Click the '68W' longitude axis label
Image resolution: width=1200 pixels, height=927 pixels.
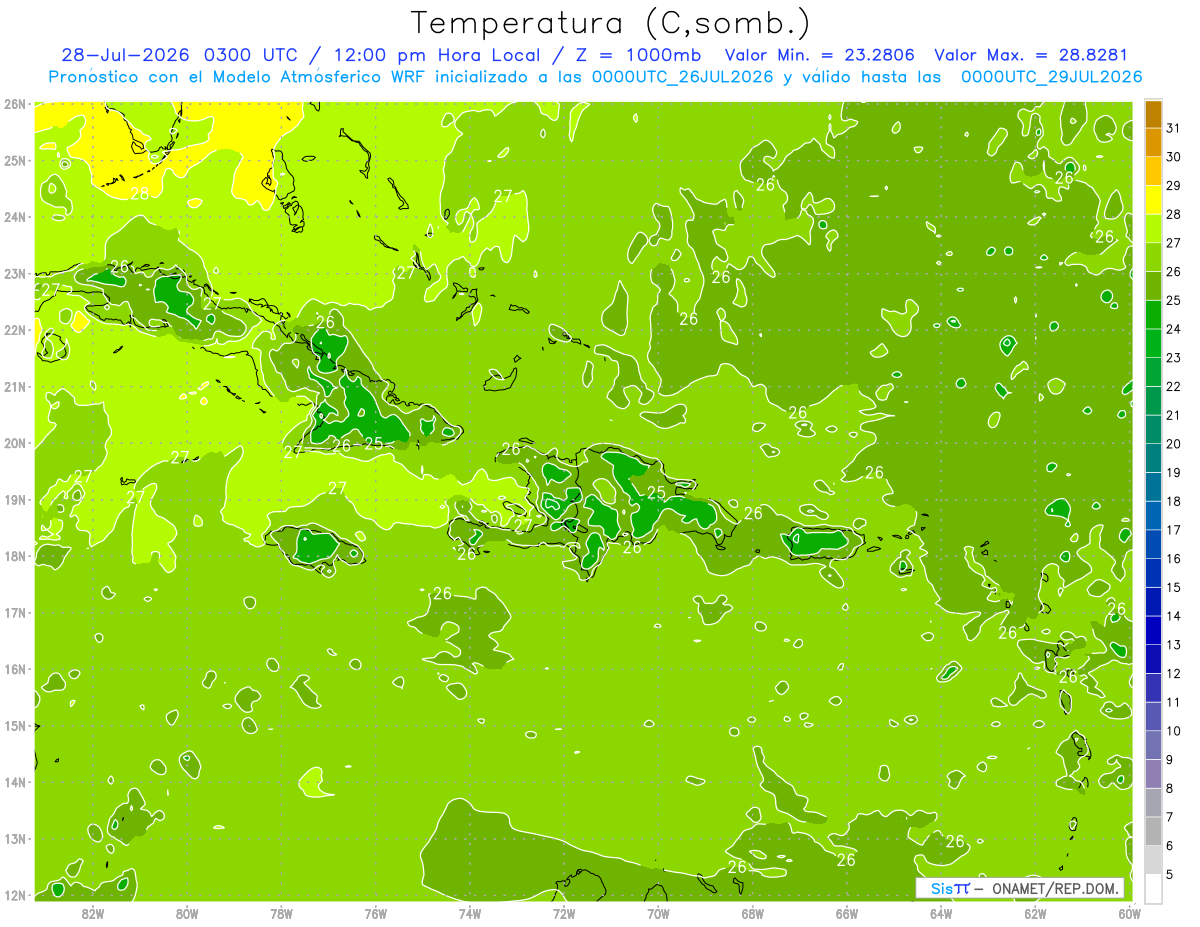[752, 913]
